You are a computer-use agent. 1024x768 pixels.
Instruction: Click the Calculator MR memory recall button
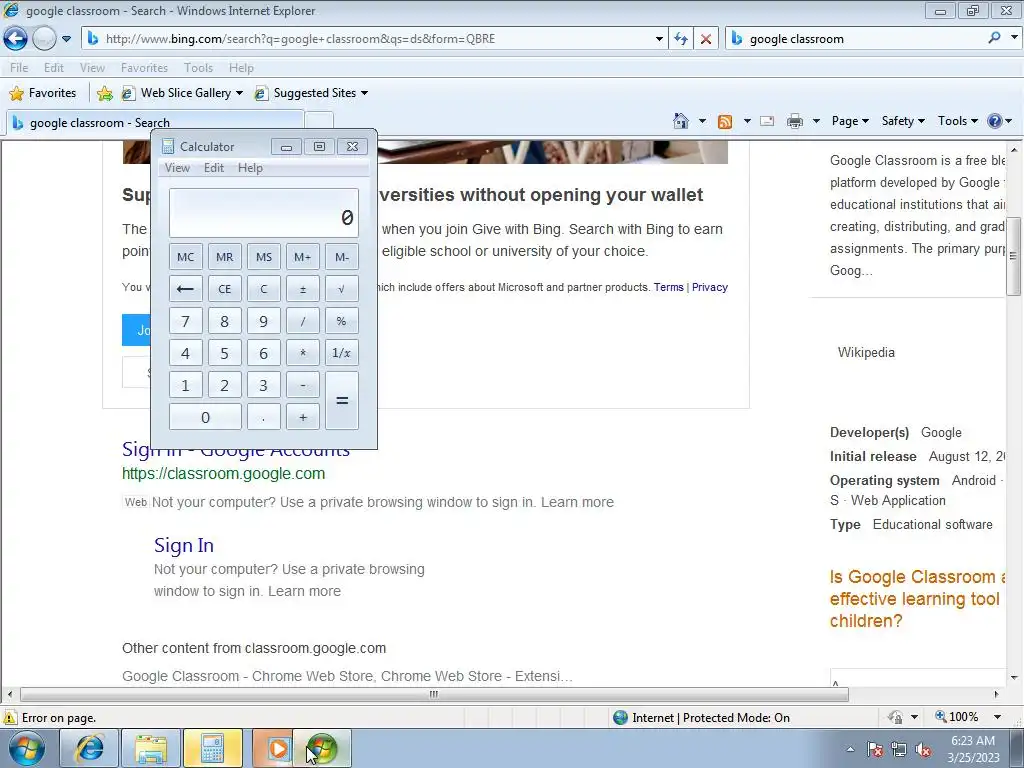pyautogui.click(x=225, y=257)
